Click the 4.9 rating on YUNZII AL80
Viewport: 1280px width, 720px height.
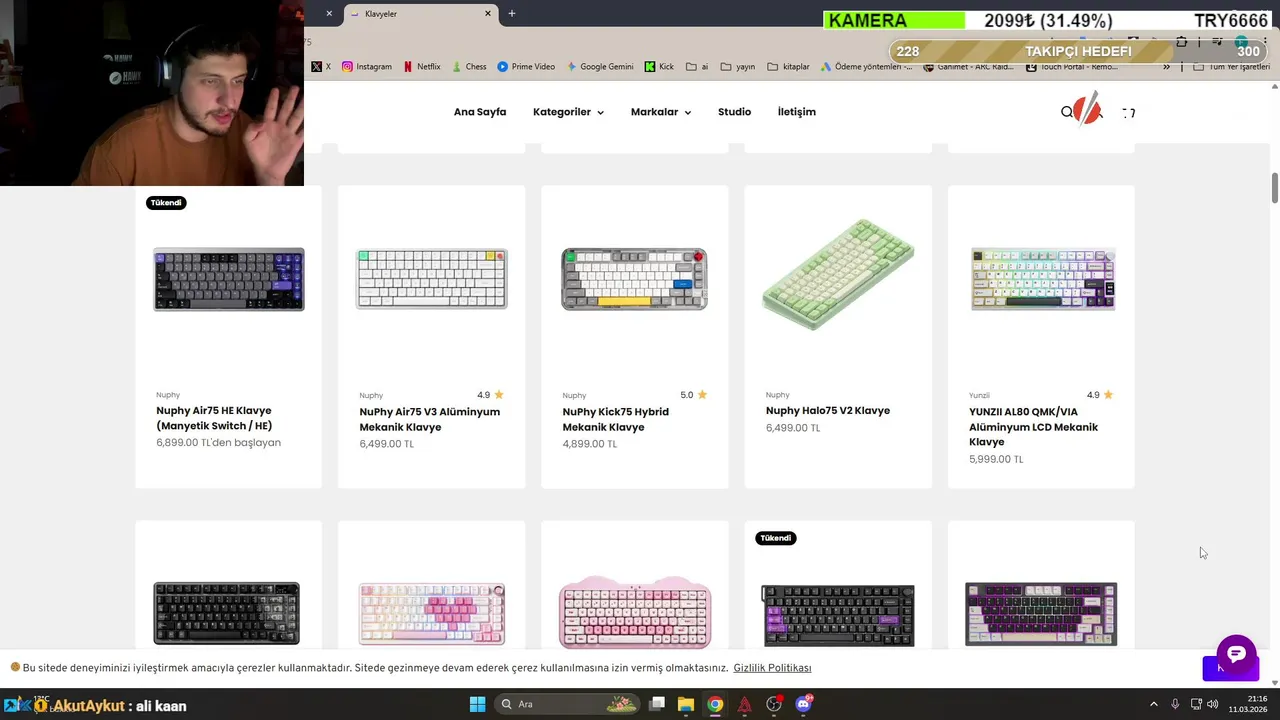pos(1100,395)
